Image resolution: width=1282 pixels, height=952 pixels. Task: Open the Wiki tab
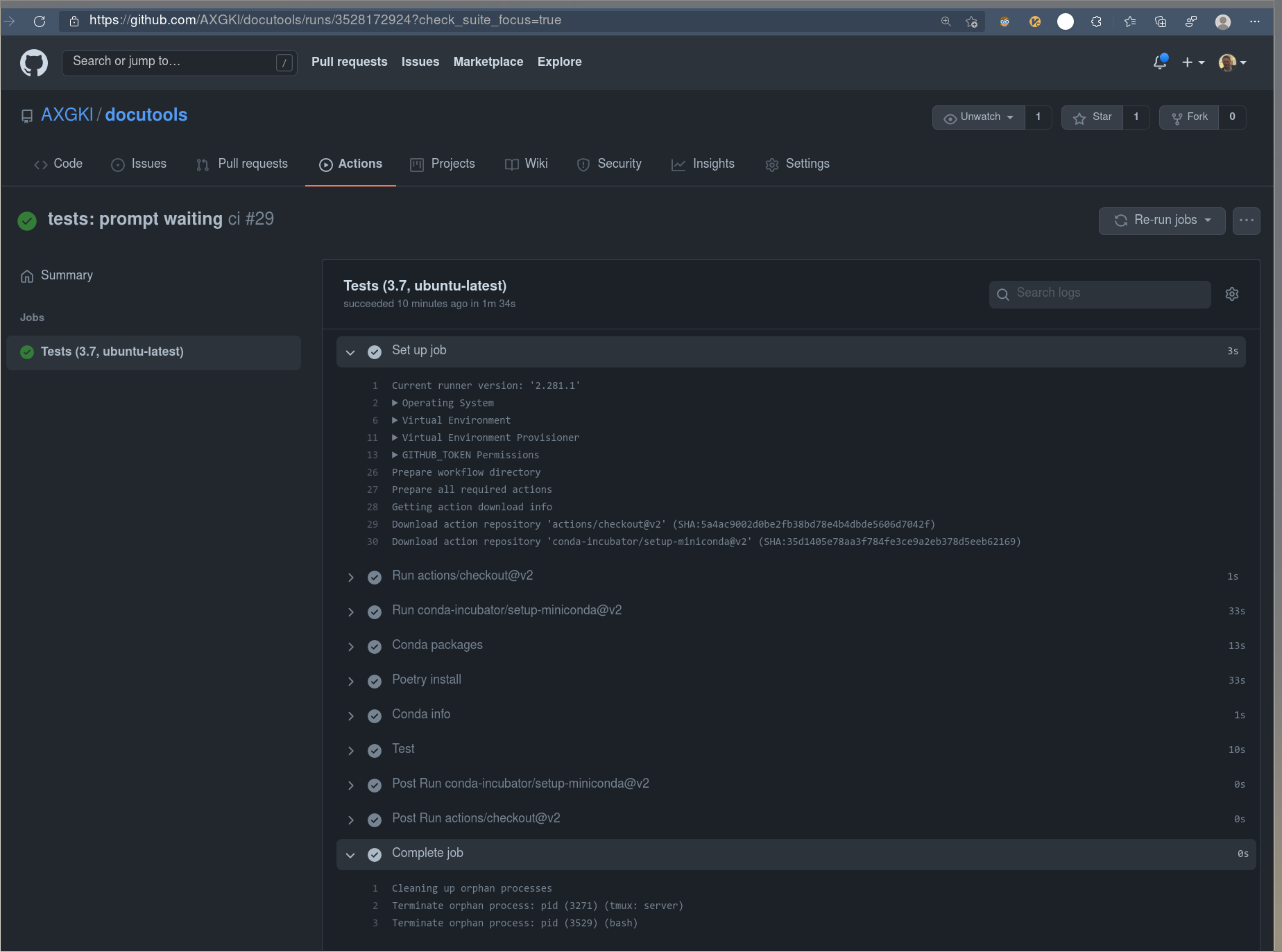527,164
